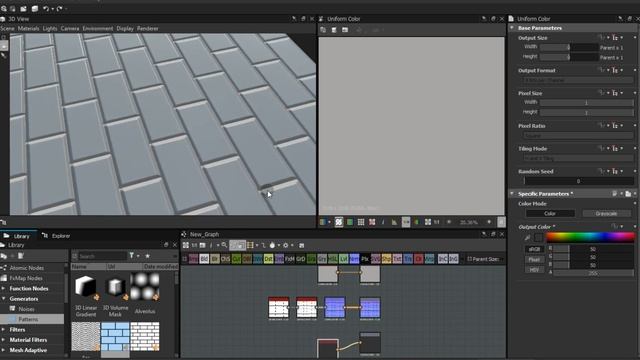Add an HSL node from graph toolbar

(333, 259)
